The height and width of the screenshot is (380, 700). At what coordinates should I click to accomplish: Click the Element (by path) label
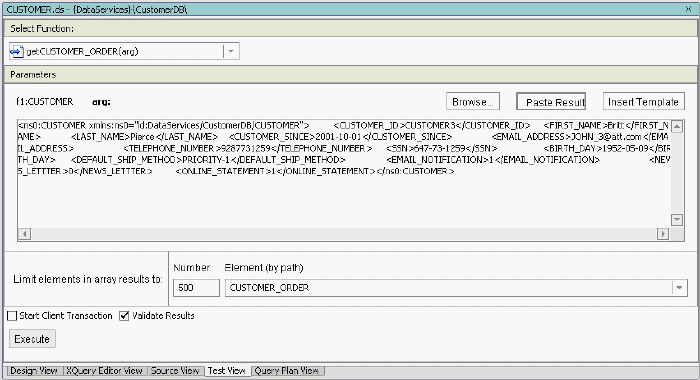pos(264,267)
